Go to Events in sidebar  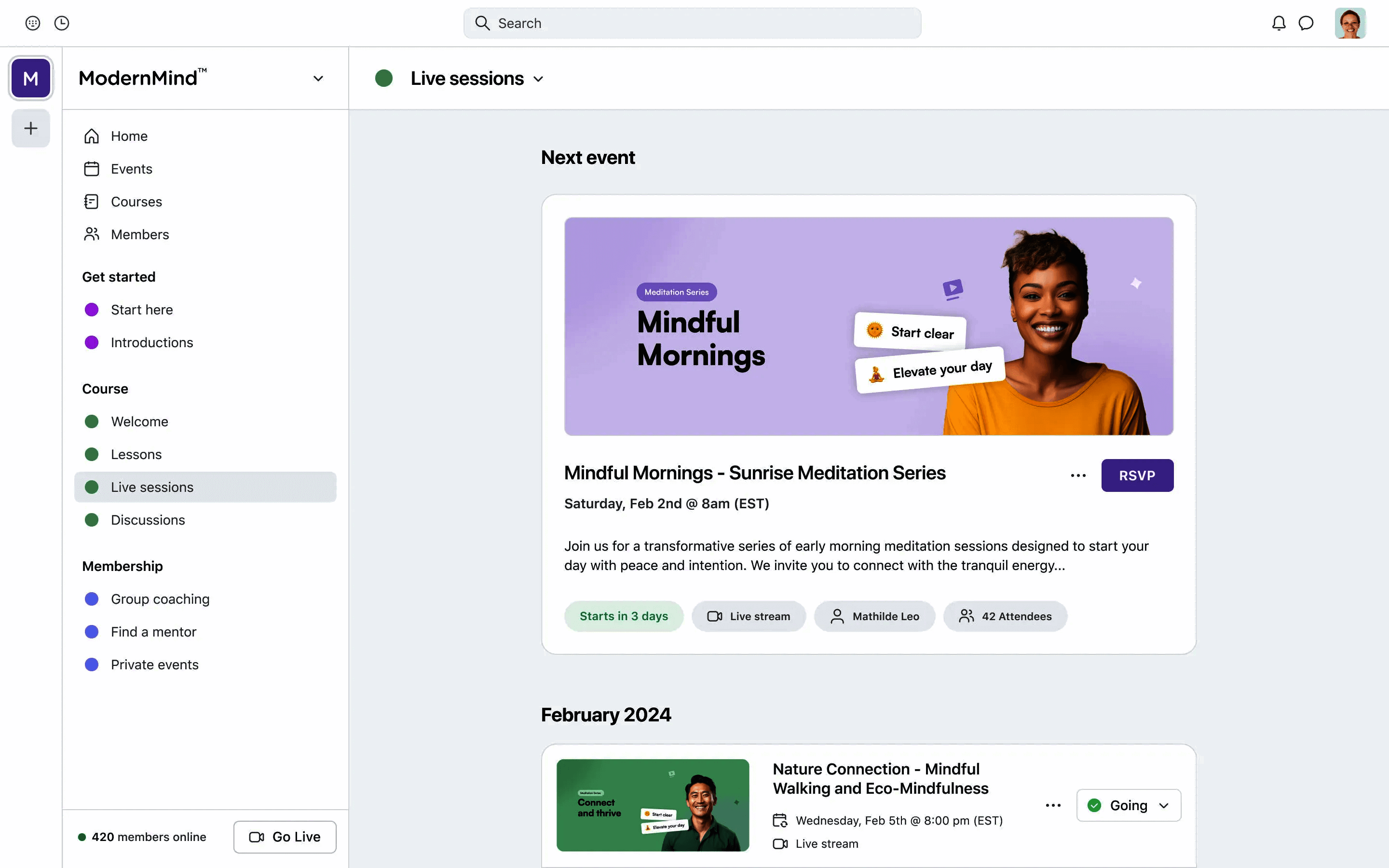132,169
